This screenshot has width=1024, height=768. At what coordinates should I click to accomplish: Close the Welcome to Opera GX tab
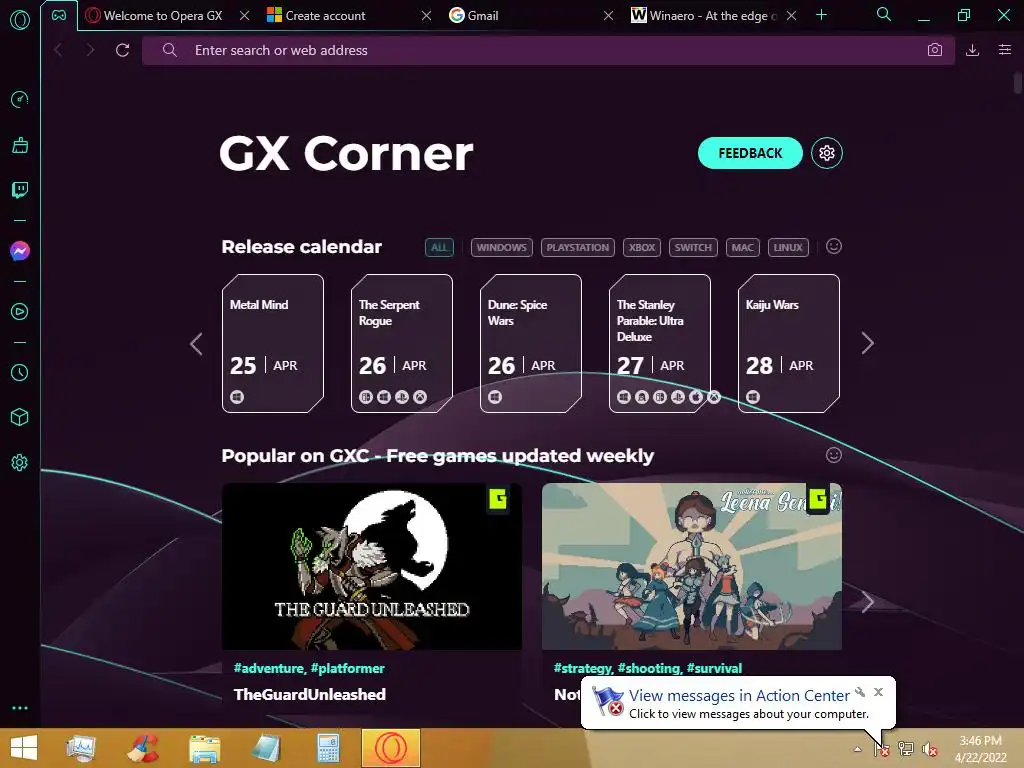point(244,16)
